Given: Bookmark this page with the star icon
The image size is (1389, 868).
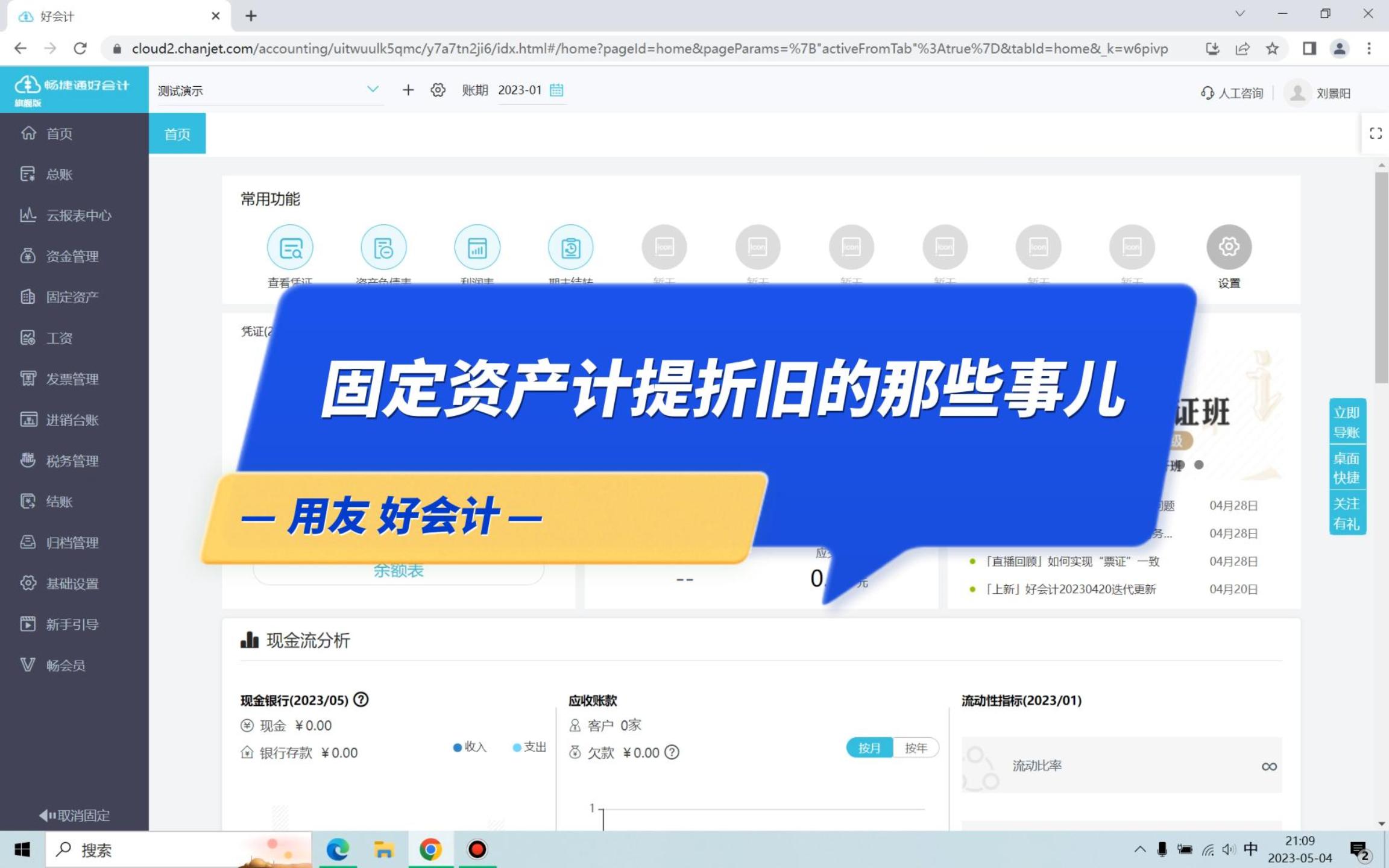Looking at the screenshot, I should coord(1272,48).
